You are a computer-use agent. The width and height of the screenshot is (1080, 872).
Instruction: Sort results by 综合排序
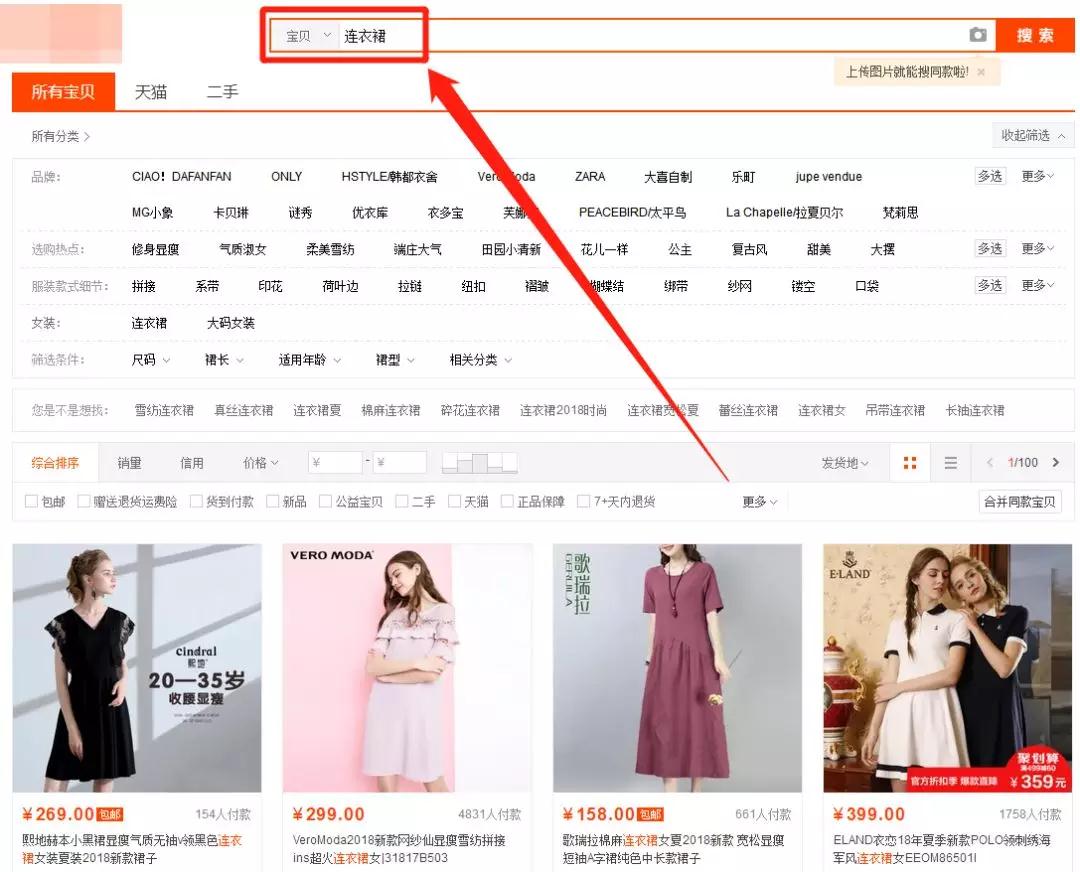55,463
